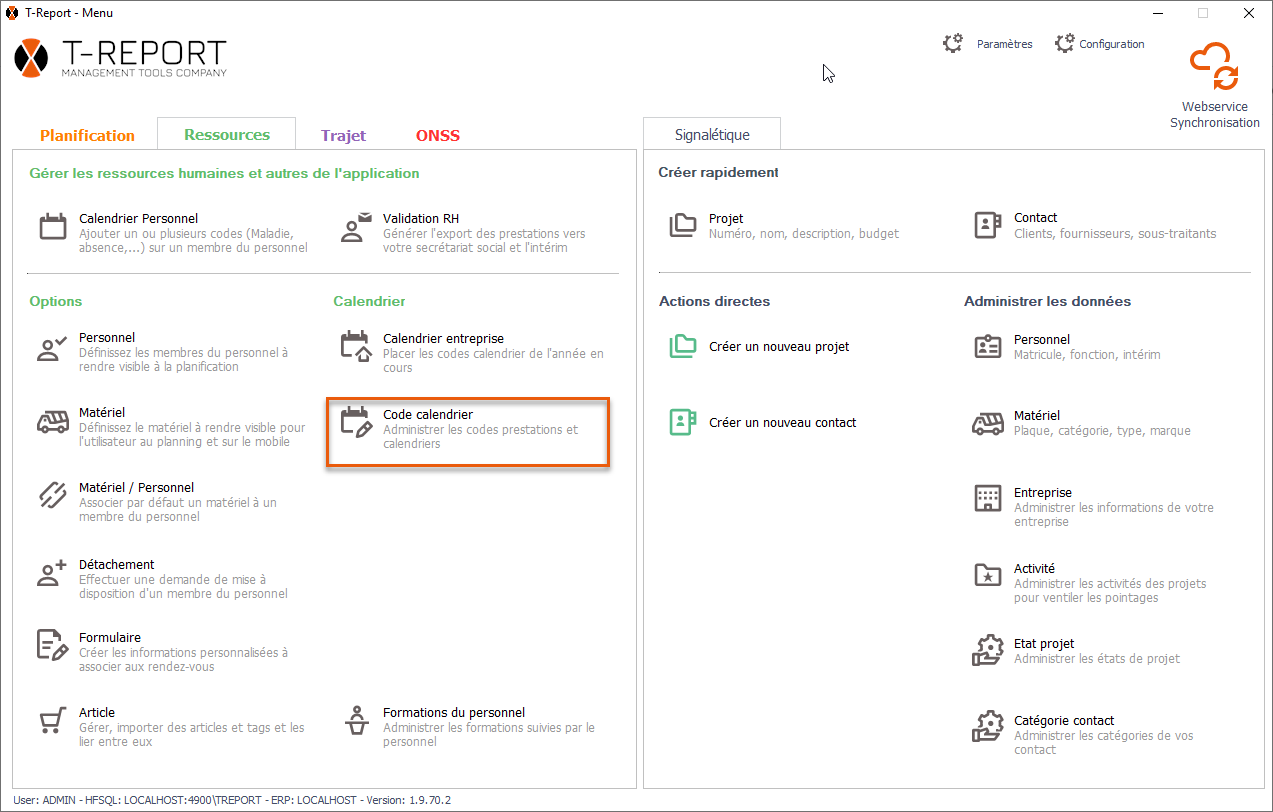Image resolution: width=1273 pixels, height=812 pixels.
Task: Click the Article shopping cart icon
Action: pyautogui.click(x=52, y=721)
